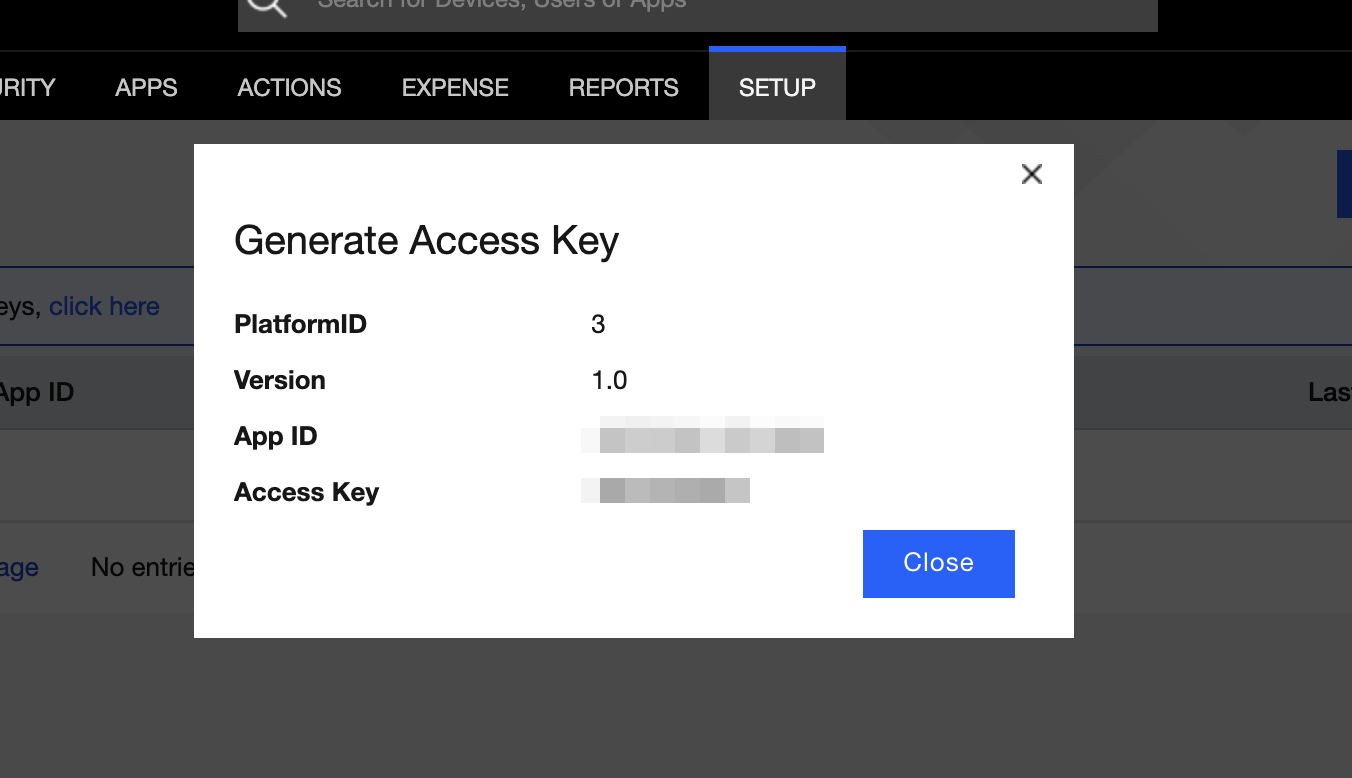Open the REPORTS tab
Image resolution: width=1352 pixels, height=778 pixels.
(623, 88)
